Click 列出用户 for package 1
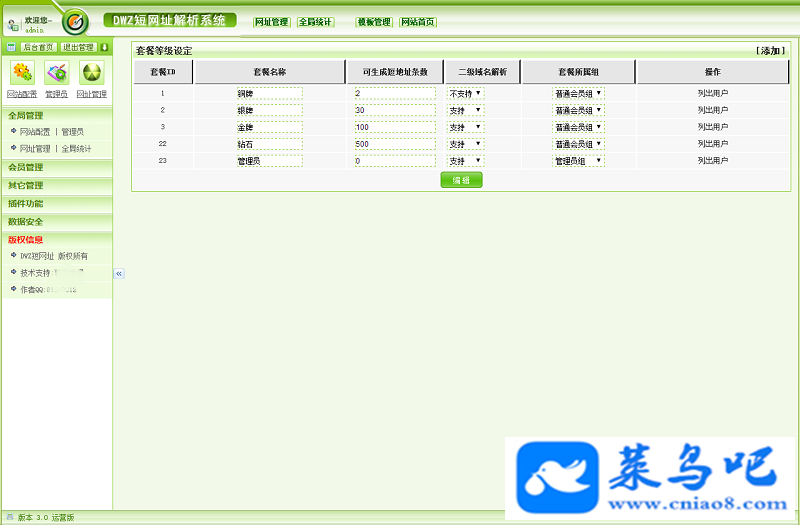The image size is (800, 525). [713, 93]
